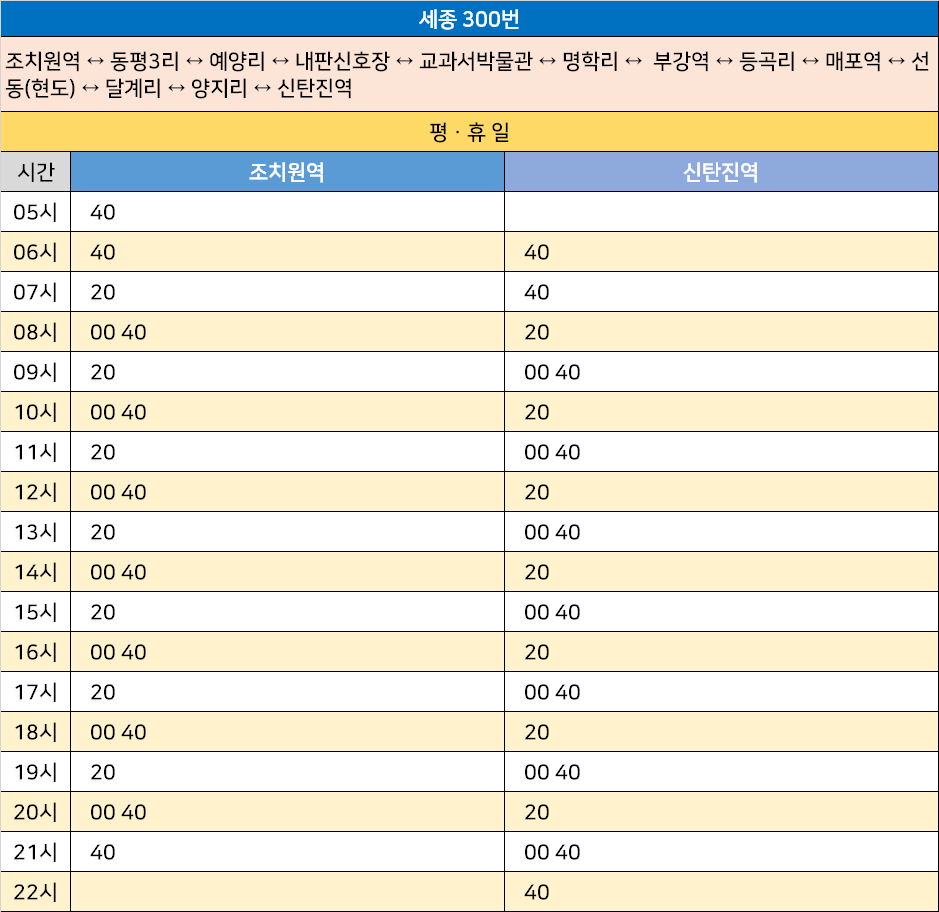Click 조치원역 departure 40 in 05시 row

(102, 212)
